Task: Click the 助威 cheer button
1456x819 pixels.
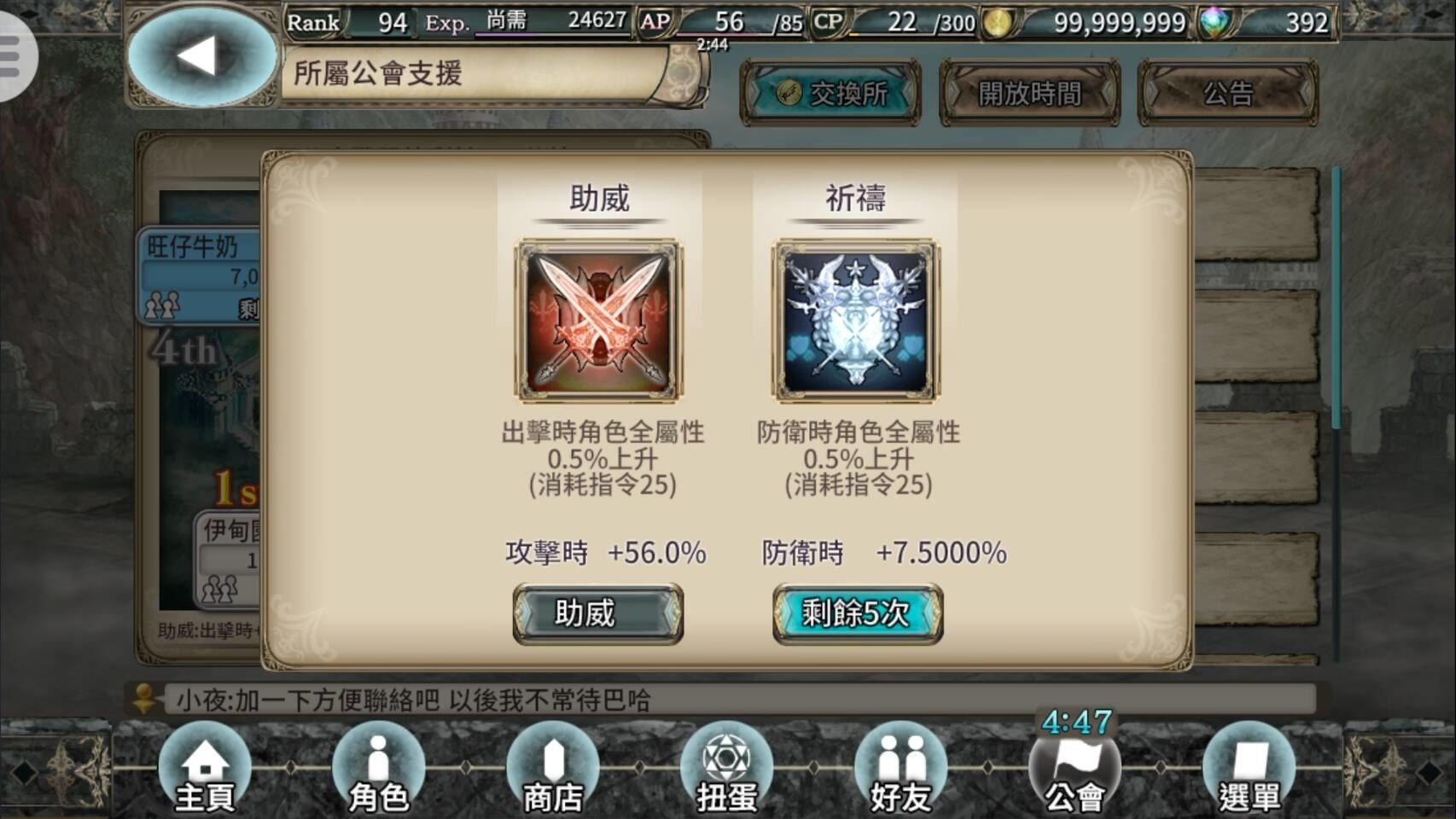Action: (598, 613)
